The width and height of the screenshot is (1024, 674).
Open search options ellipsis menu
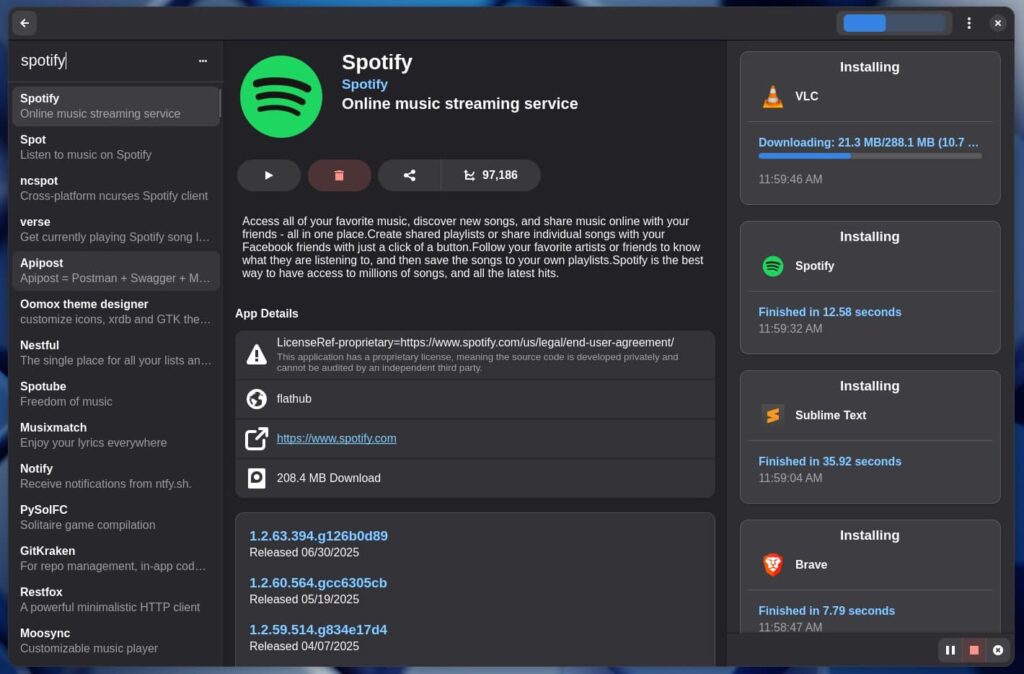tap(203, 61)
